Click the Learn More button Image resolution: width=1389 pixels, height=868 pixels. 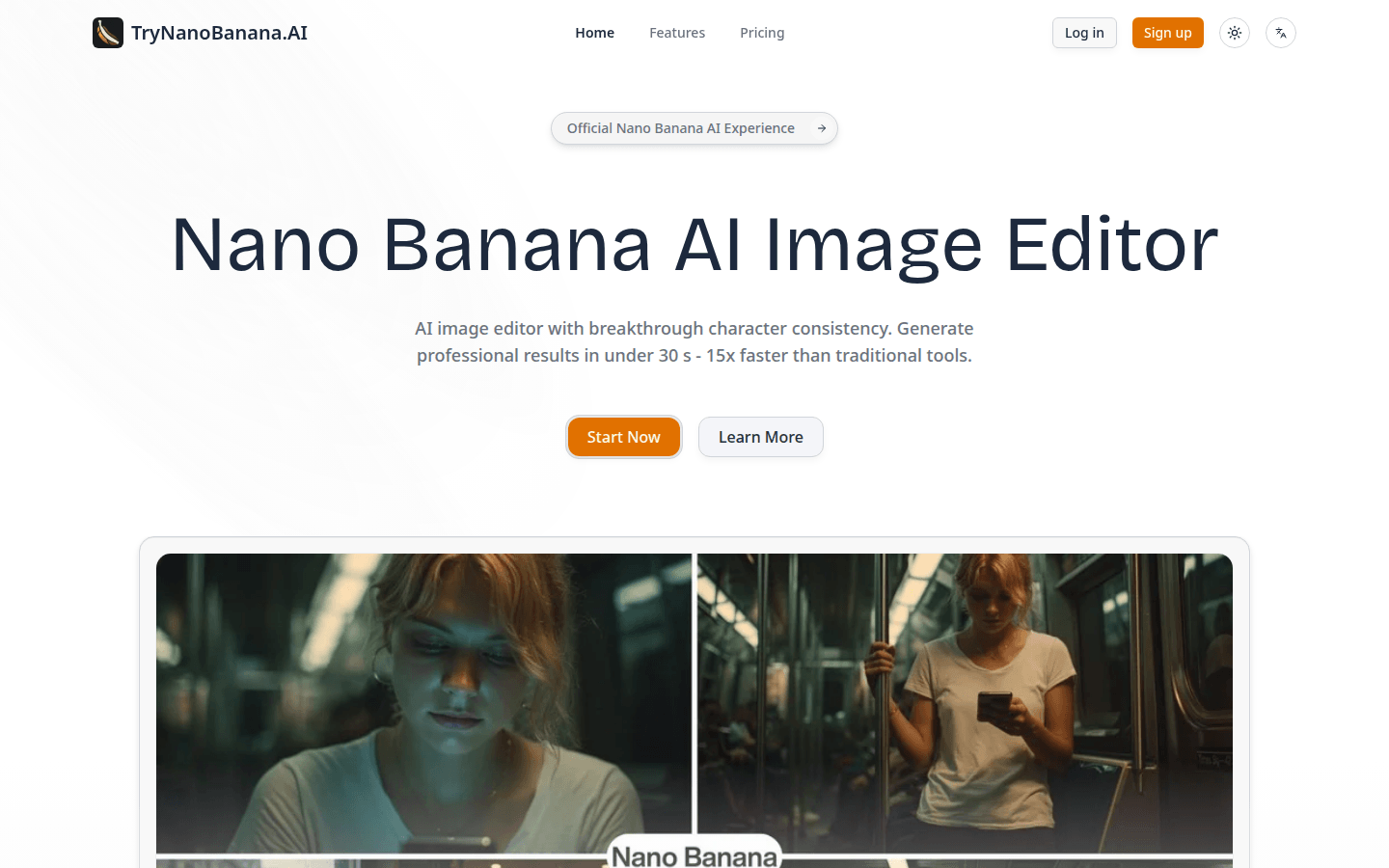point(760,437)
